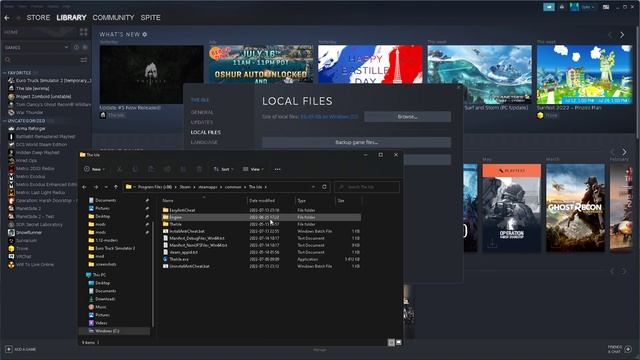
Task: Open advanced filter options icon
Action: click(84, 60)
